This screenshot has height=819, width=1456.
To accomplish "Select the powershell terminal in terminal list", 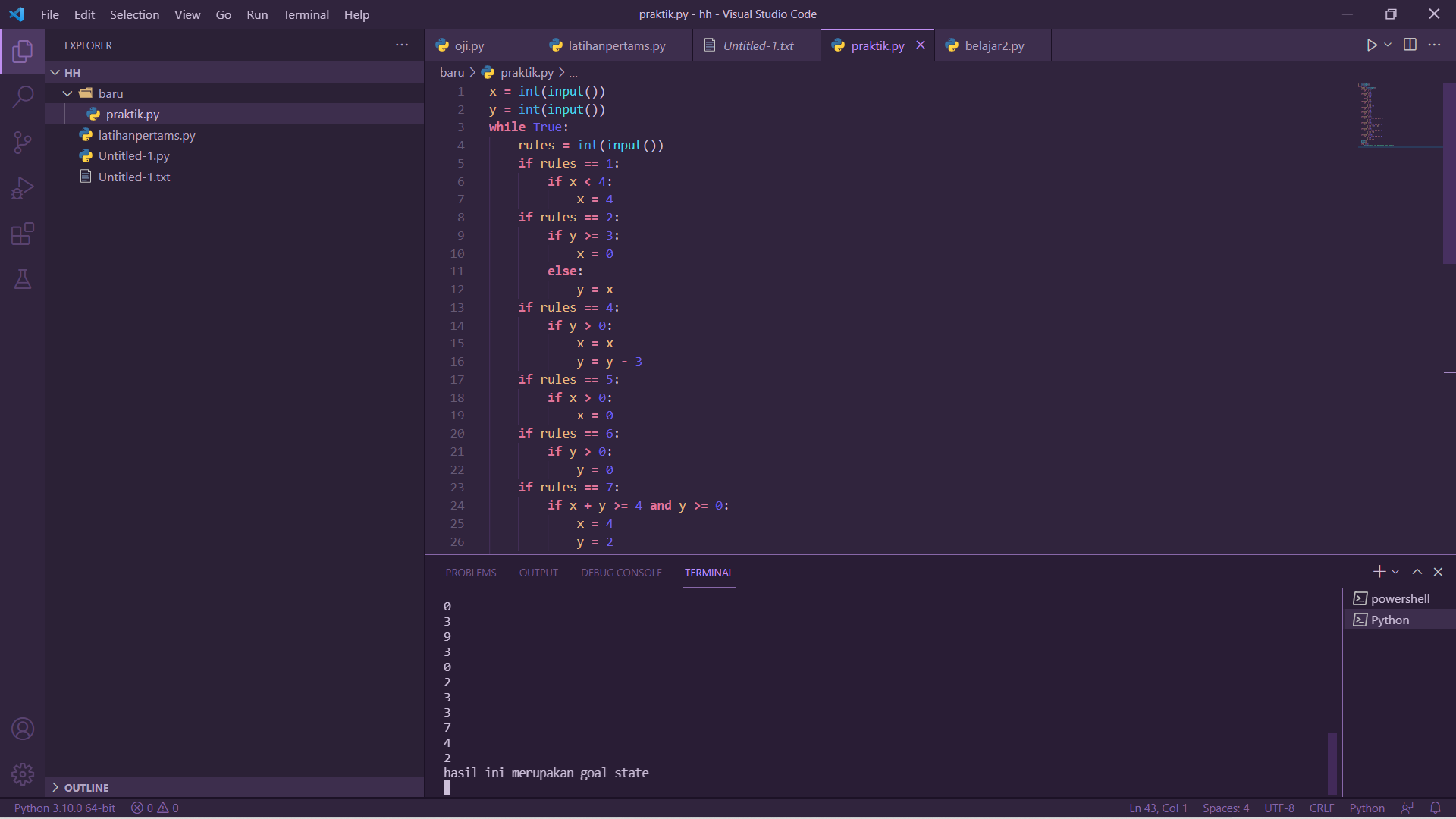I will pyautogui.click(x=1399, y=598).
